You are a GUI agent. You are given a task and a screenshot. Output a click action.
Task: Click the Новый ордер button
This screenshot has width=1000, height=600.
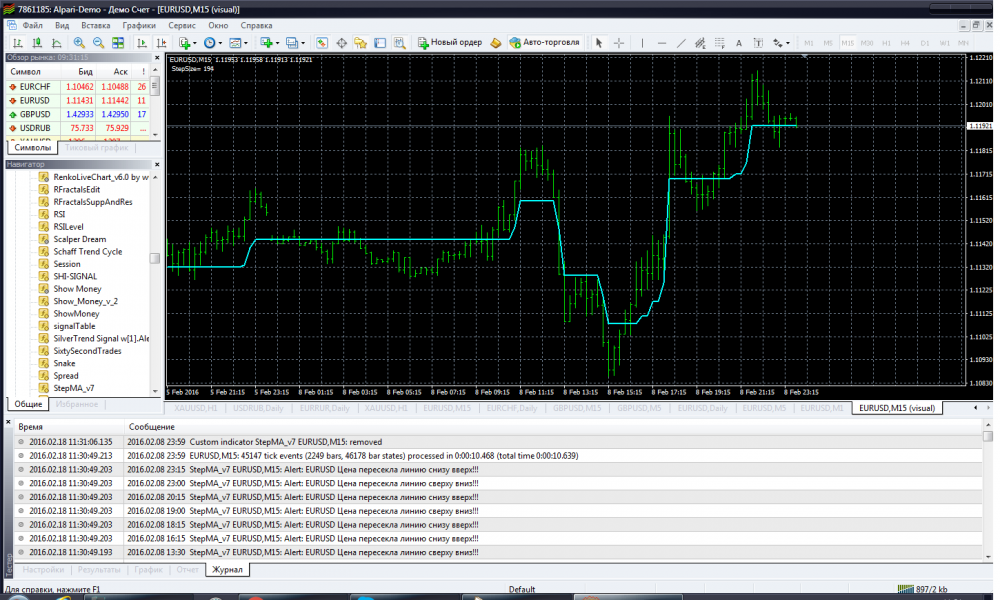tap(450, 43)
